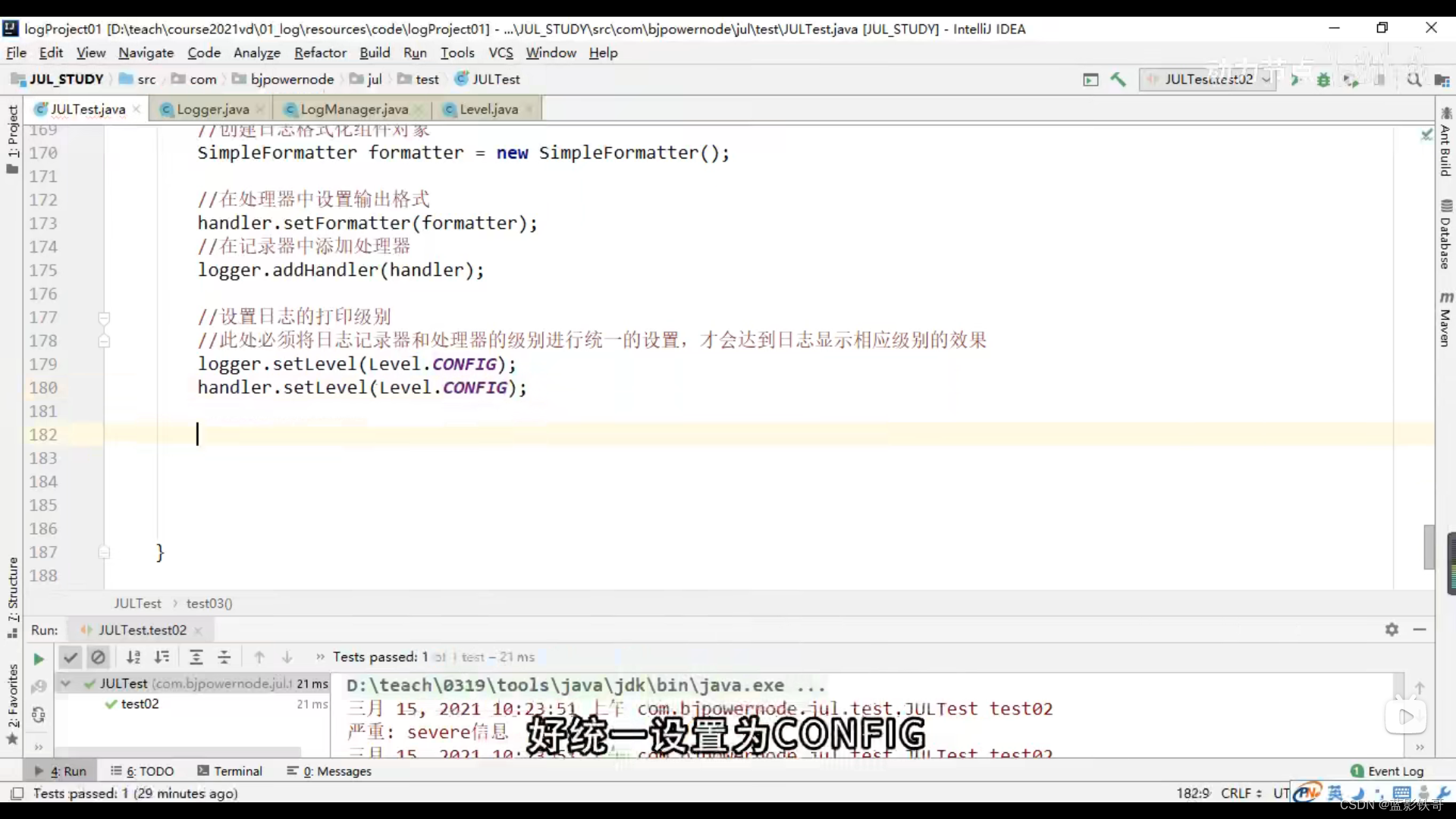Expand all test tree nodes
1456x819 pixels.
[x=196, y=657]
